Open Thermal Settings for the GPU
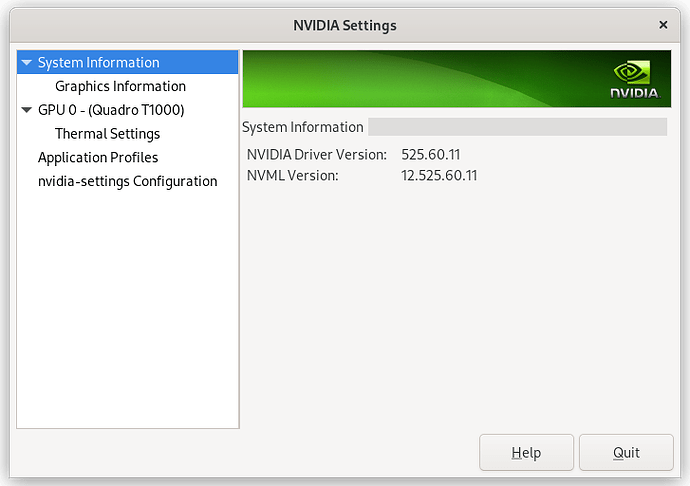690x486 pixels. [x=107, y=134]
